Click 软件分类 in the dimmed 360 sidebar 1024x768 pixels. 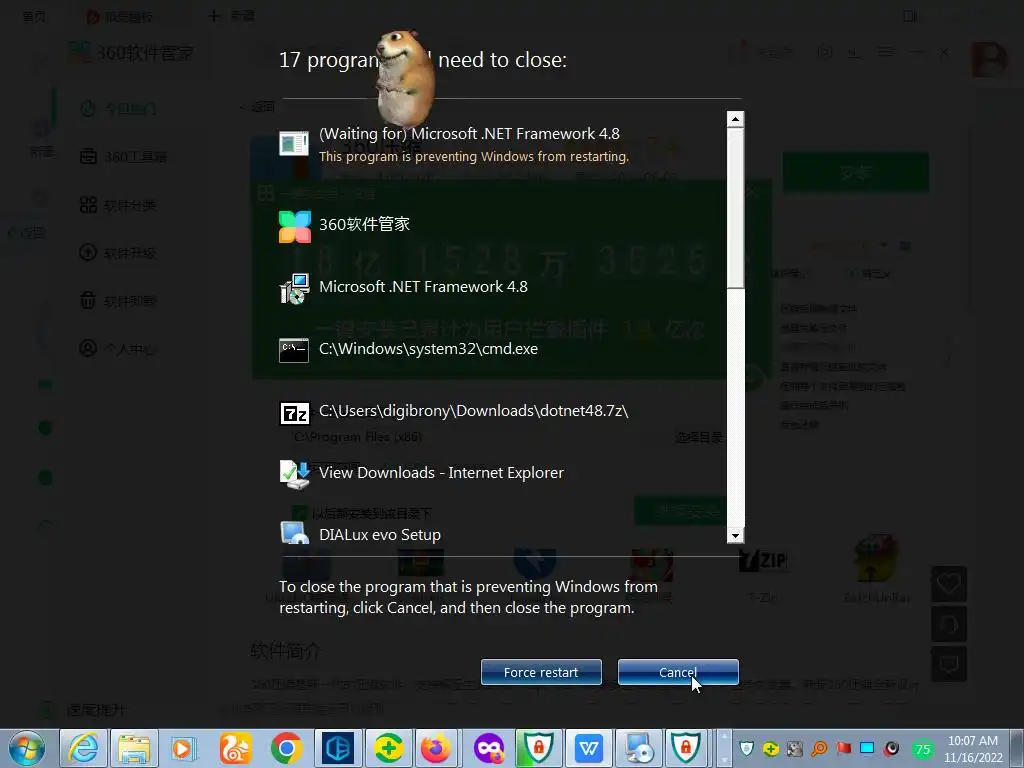118,205
